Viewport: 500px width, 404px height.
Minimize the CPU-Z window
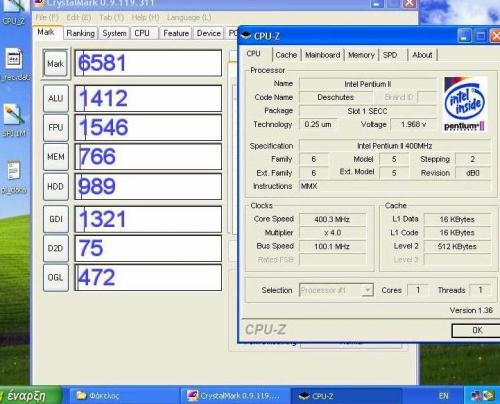click(464, 36)
